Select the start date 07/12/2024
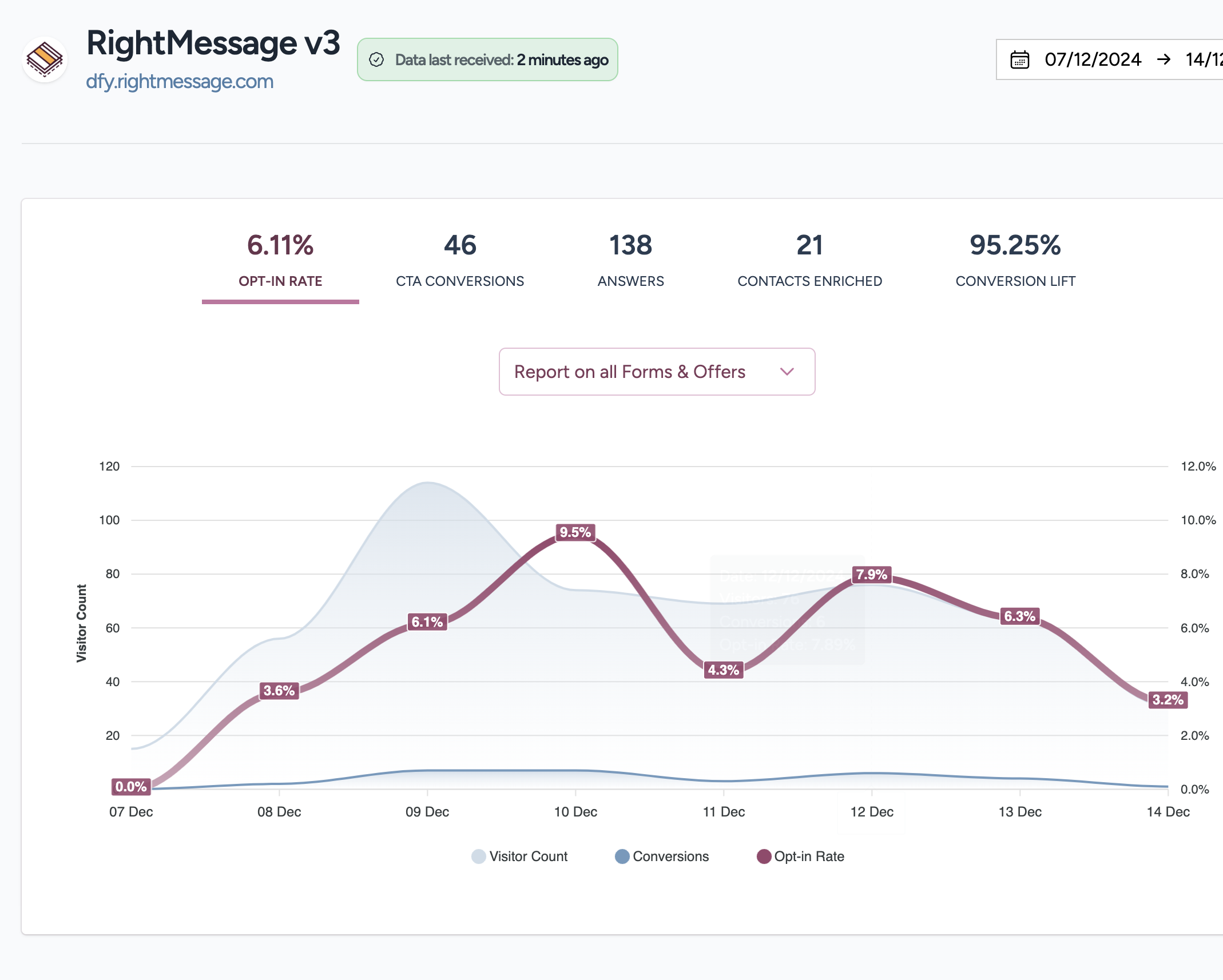This screenshot has height=980, width=1223. point(1093,59)
